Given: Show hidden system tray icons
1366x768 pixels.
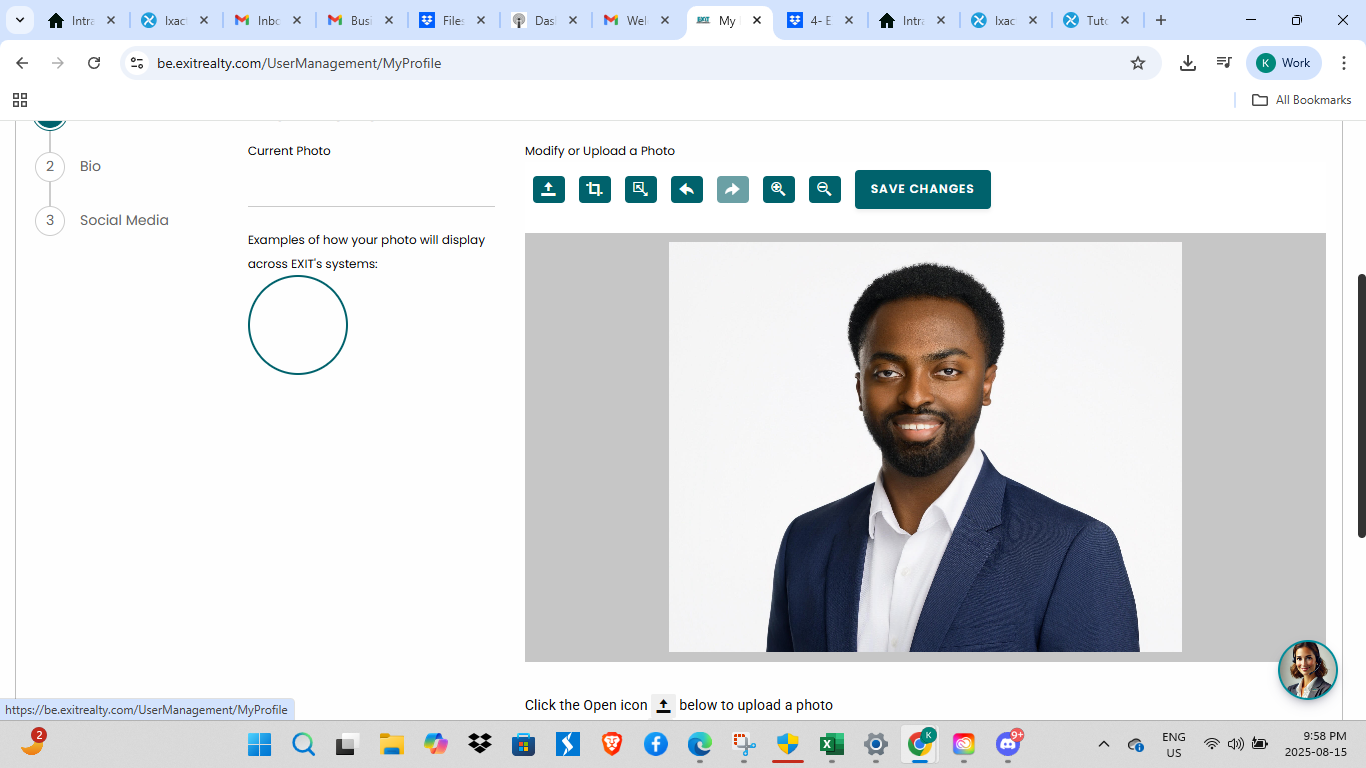Looking at the screenshot, I should point(1104,744).
